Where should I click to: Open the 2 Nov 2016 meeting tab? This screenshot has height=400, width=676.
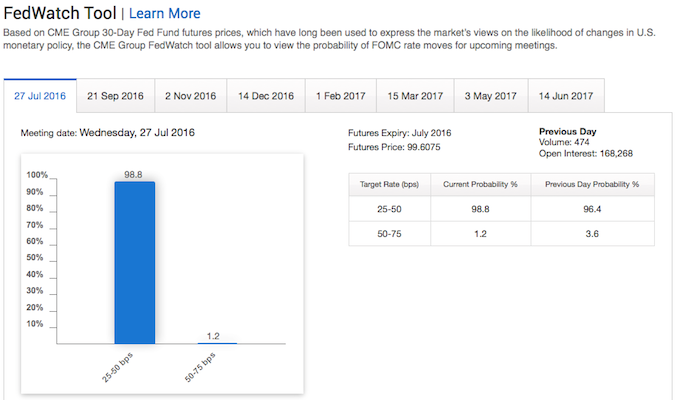[x=191, y=96]
